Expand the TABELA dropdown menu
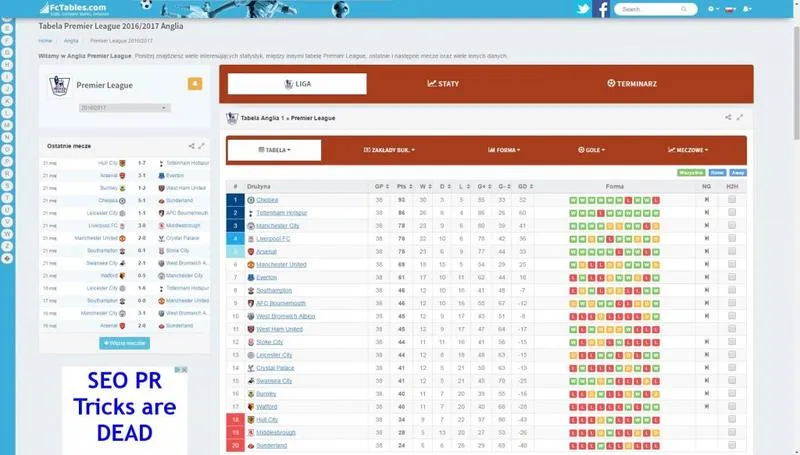 click(x=274, y=150)
